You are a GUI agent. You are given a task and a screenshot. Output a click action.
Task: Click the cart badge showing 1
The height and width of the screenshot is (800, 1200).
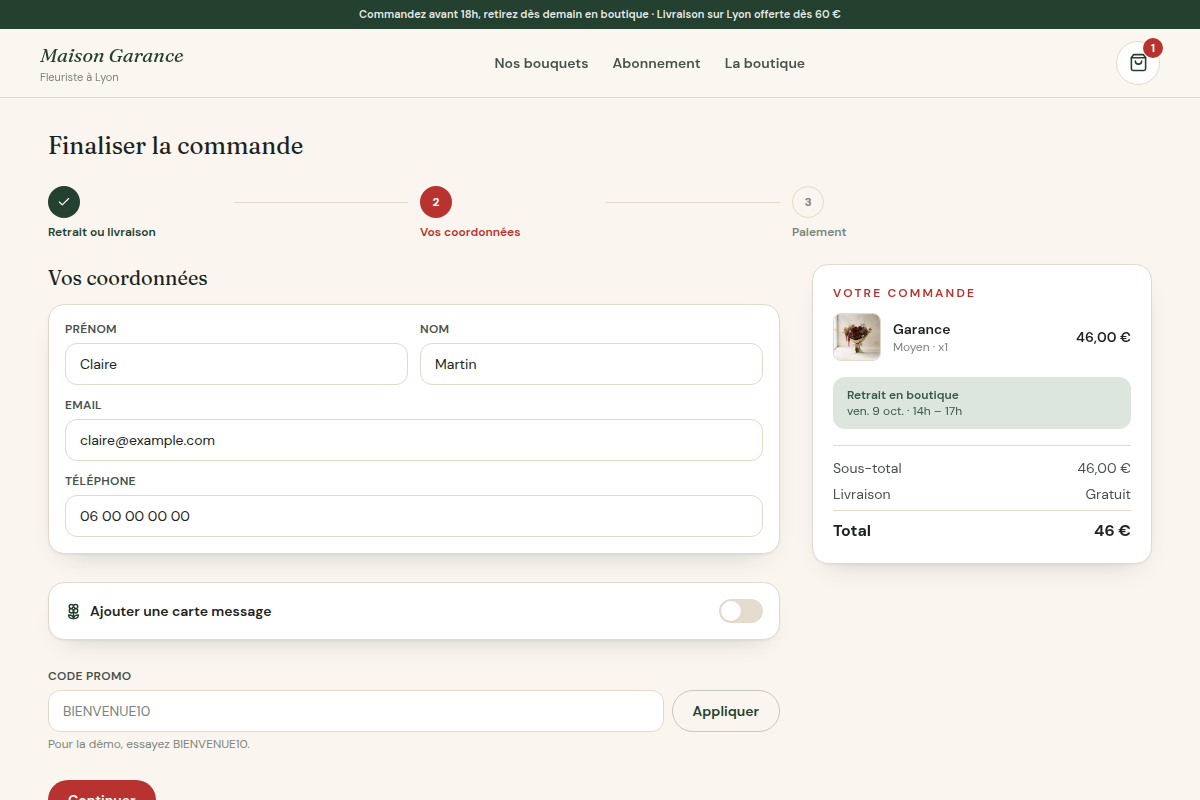click(x=1153, y=48)
